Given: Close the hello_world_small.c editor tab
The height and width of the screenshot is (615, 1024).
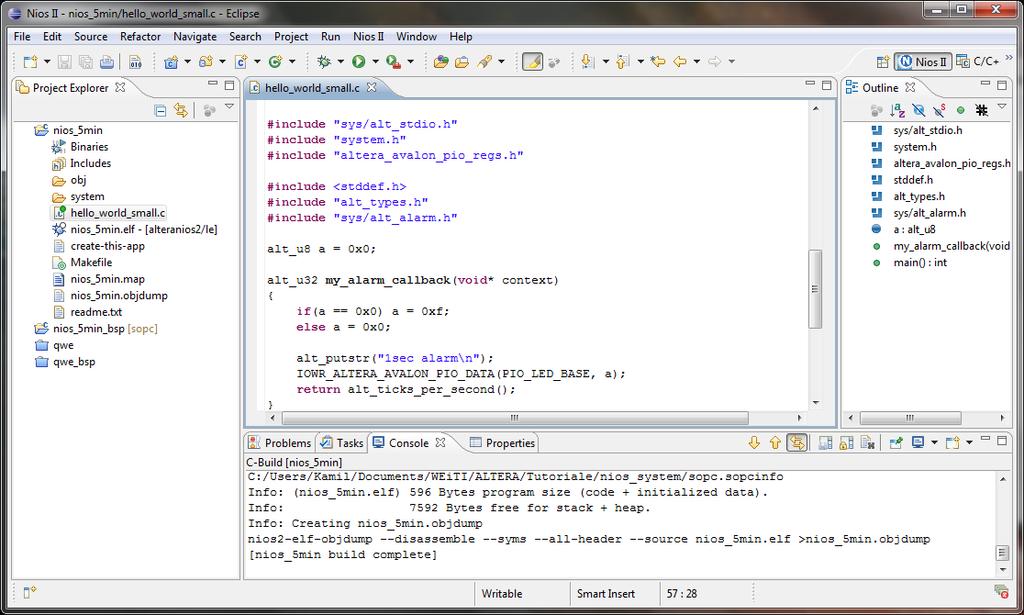Looking at the screenshot, I should 372,87.
